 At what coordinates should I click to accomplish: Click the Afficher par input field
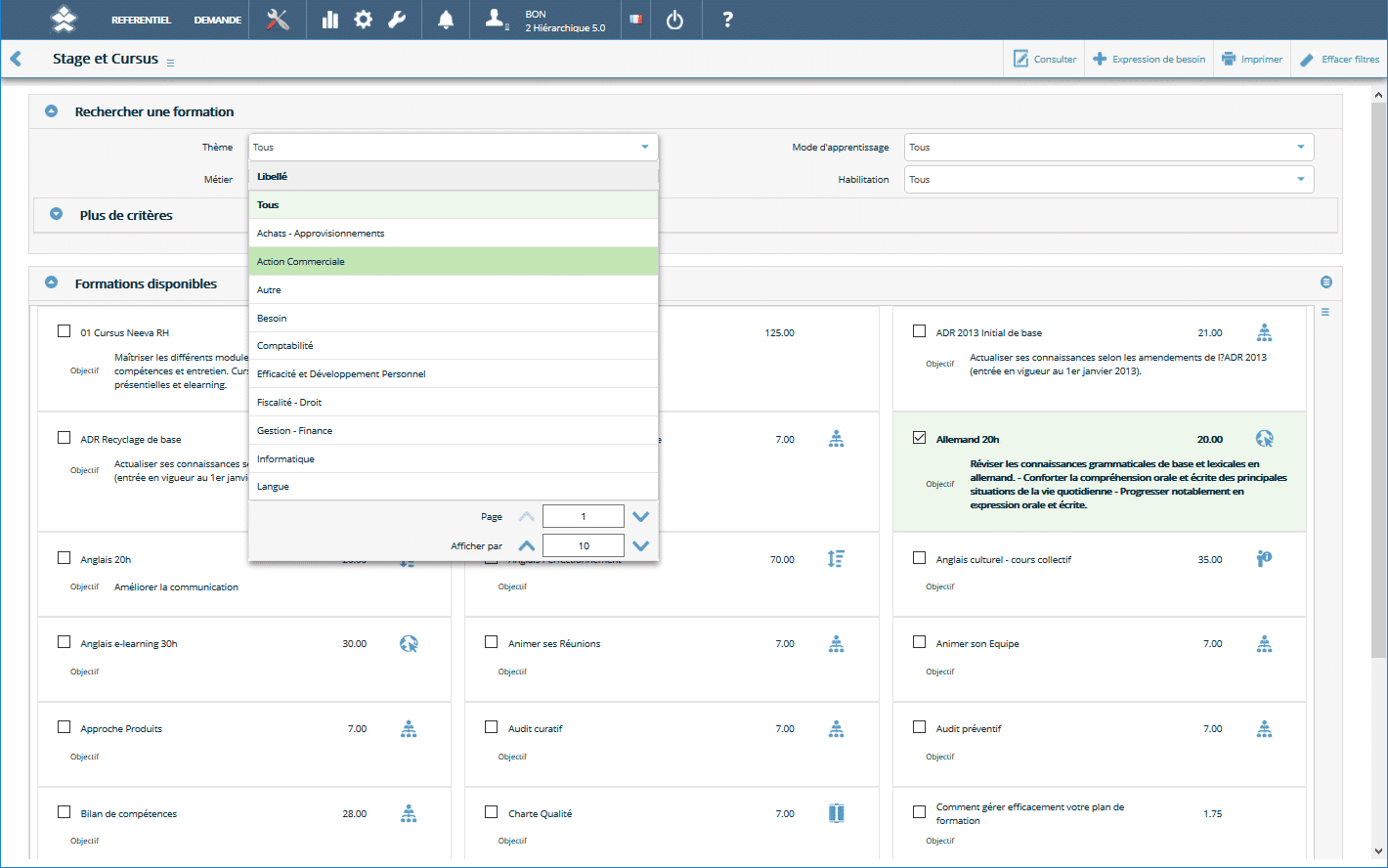point(584,545)
